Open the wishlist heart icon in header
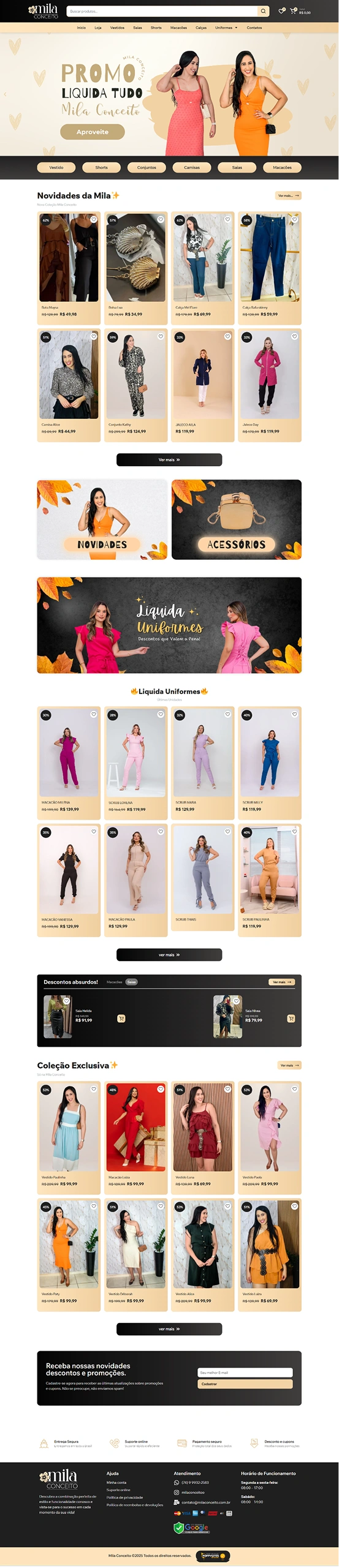The height and width of the screenshot is (1568, 339). 281,11
